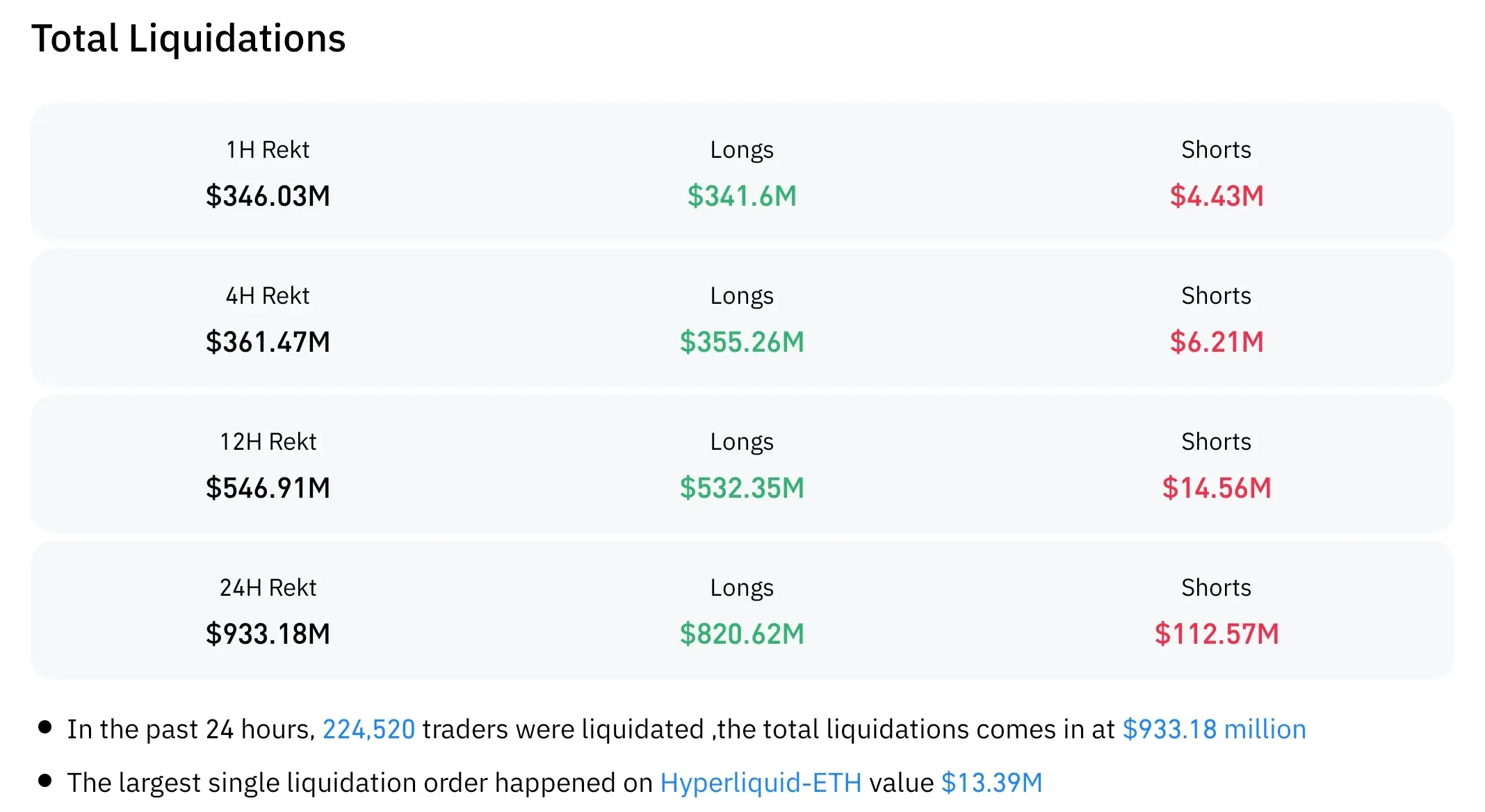The height and width of the screenshot is (812, 1485).
Task: Click the 24H shorts value $112.57M
Action: 1216,634
